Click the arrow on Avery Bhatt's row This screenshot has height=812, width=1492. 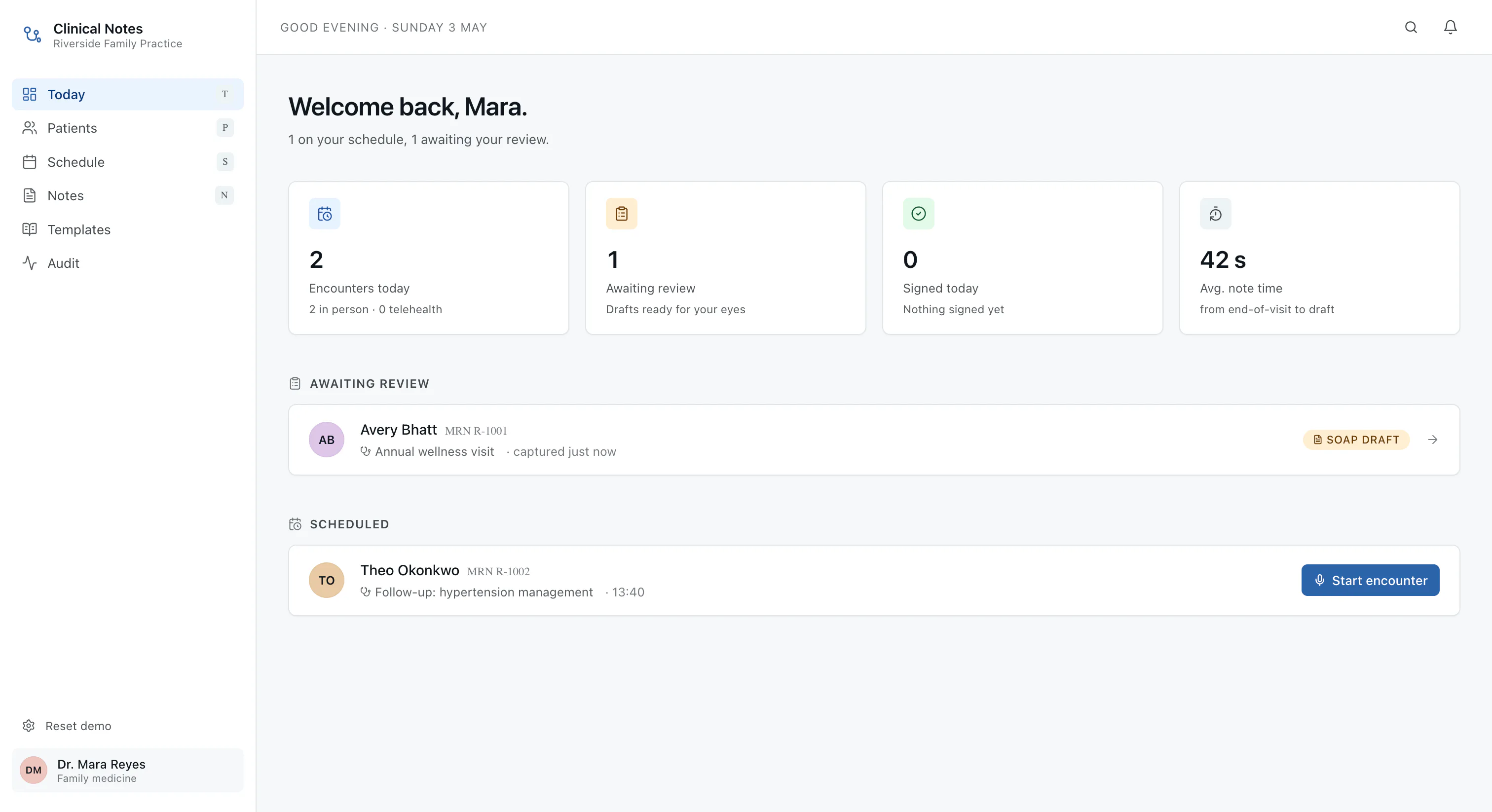[x=1432, y=440]
